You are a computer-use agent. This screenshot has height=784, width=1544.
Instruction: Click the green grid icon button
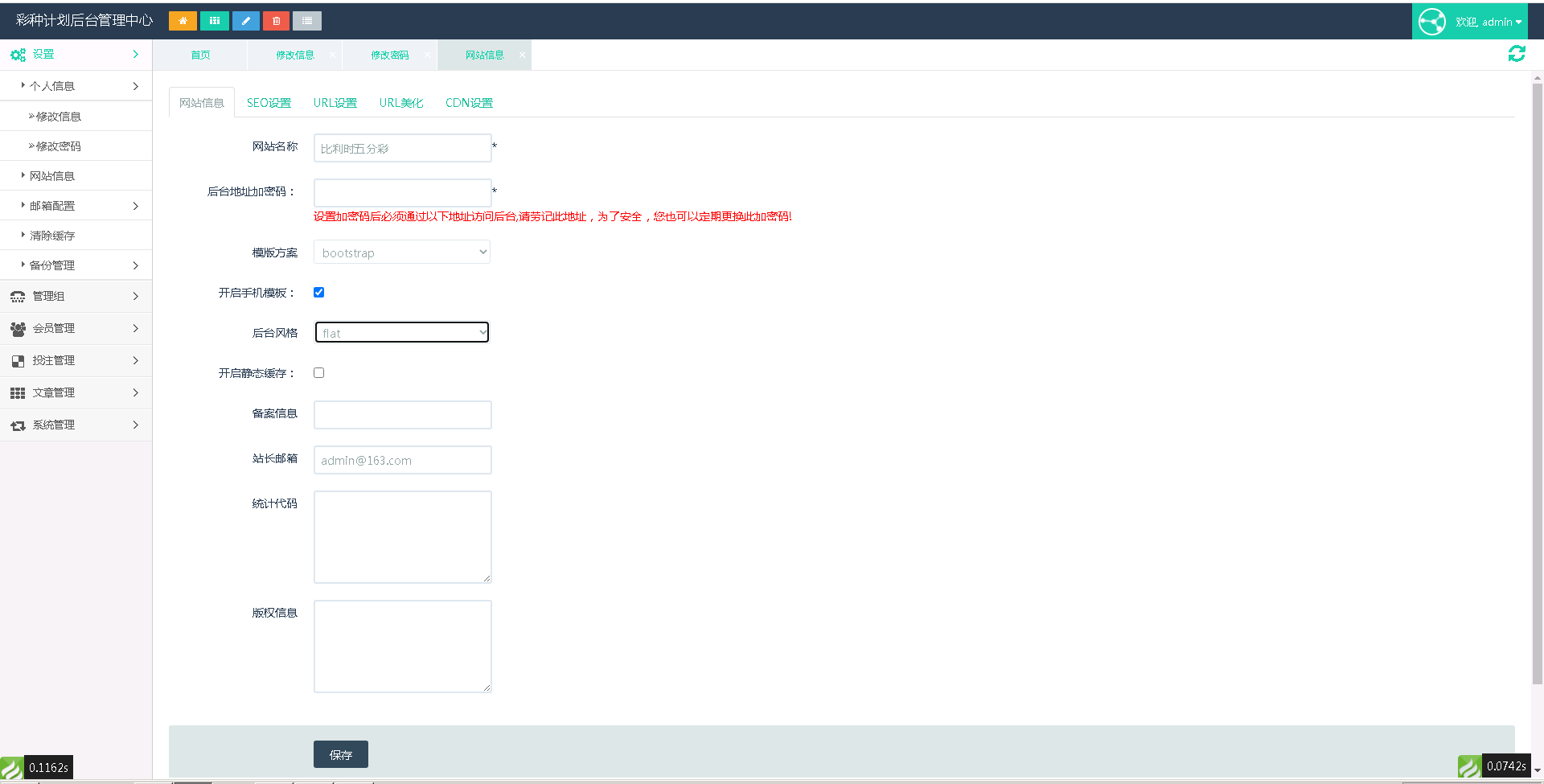[214, 21]
